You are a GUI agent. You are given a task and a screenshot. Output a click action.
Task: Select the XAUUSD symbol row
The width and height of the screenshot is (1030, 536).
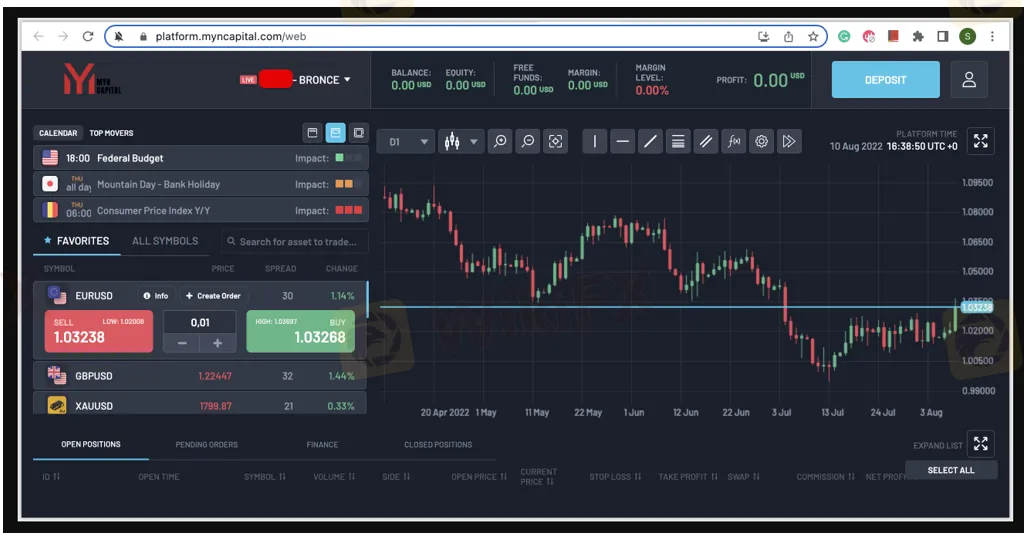point(200,405)
